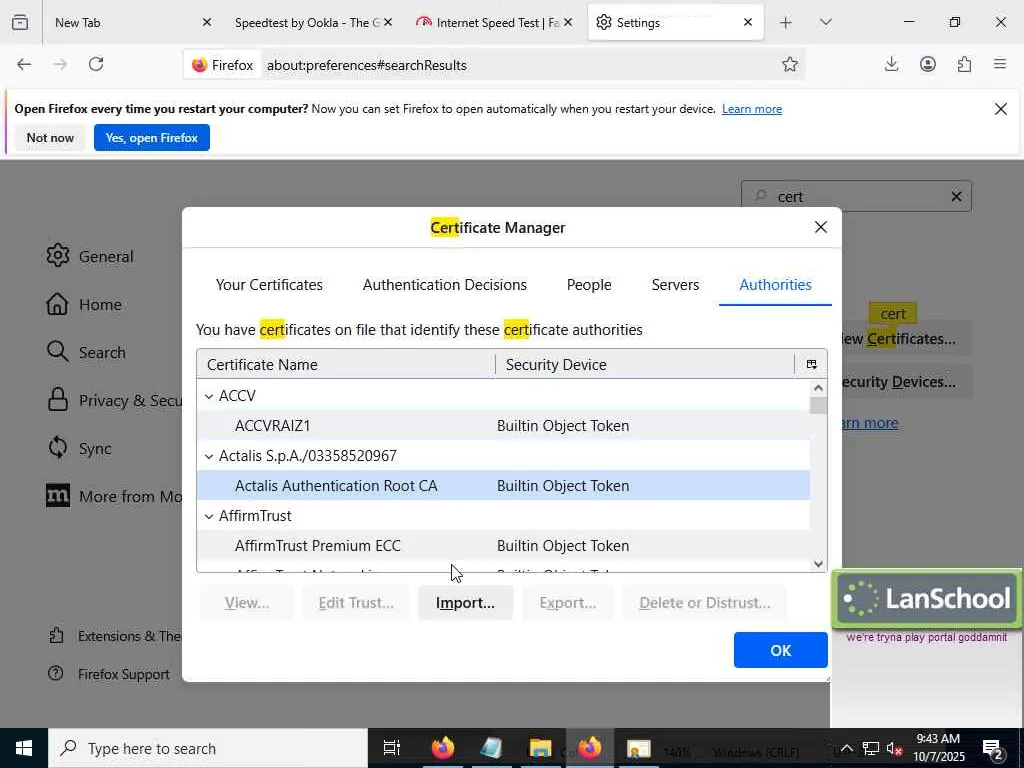Click the certificate list scroll down arrow
1024x768 pixels.
click(818, 564)
